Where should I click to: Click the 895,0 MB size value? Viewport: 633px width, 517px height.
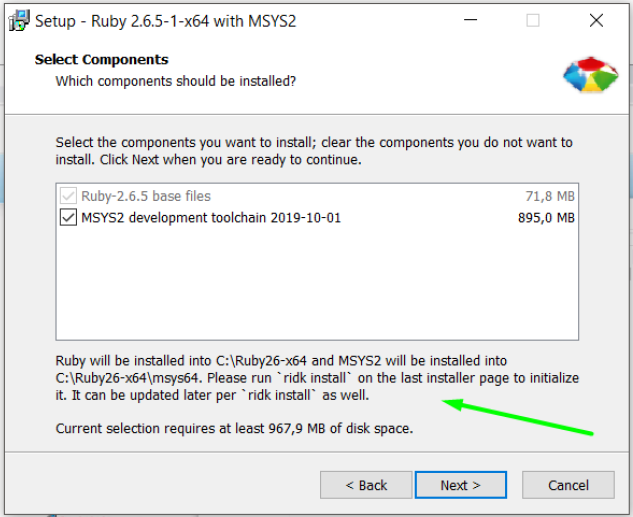pyautogui.click(x=546, y=218)
